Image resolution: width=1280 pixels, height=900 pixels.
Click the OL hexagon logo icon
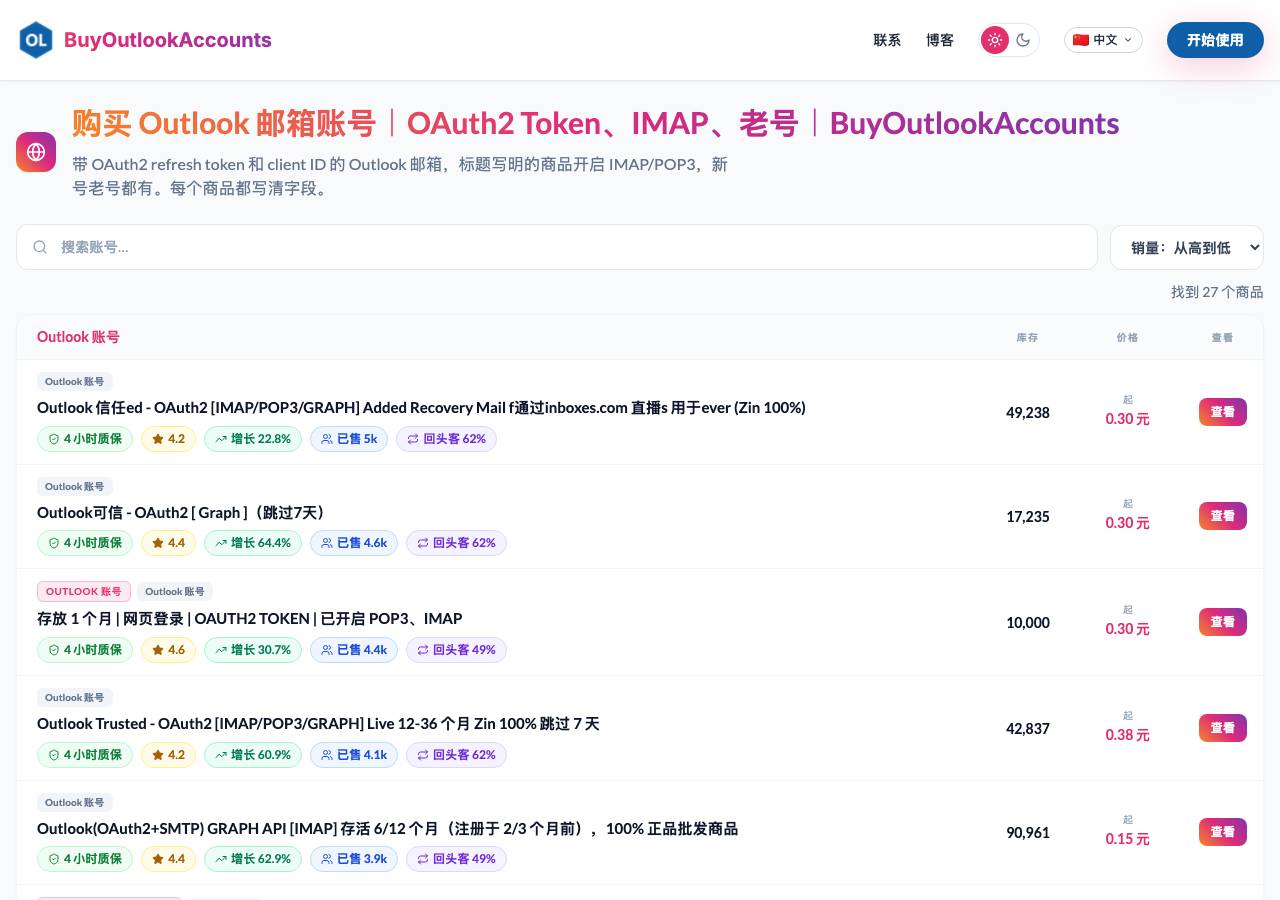coord(36,40)
